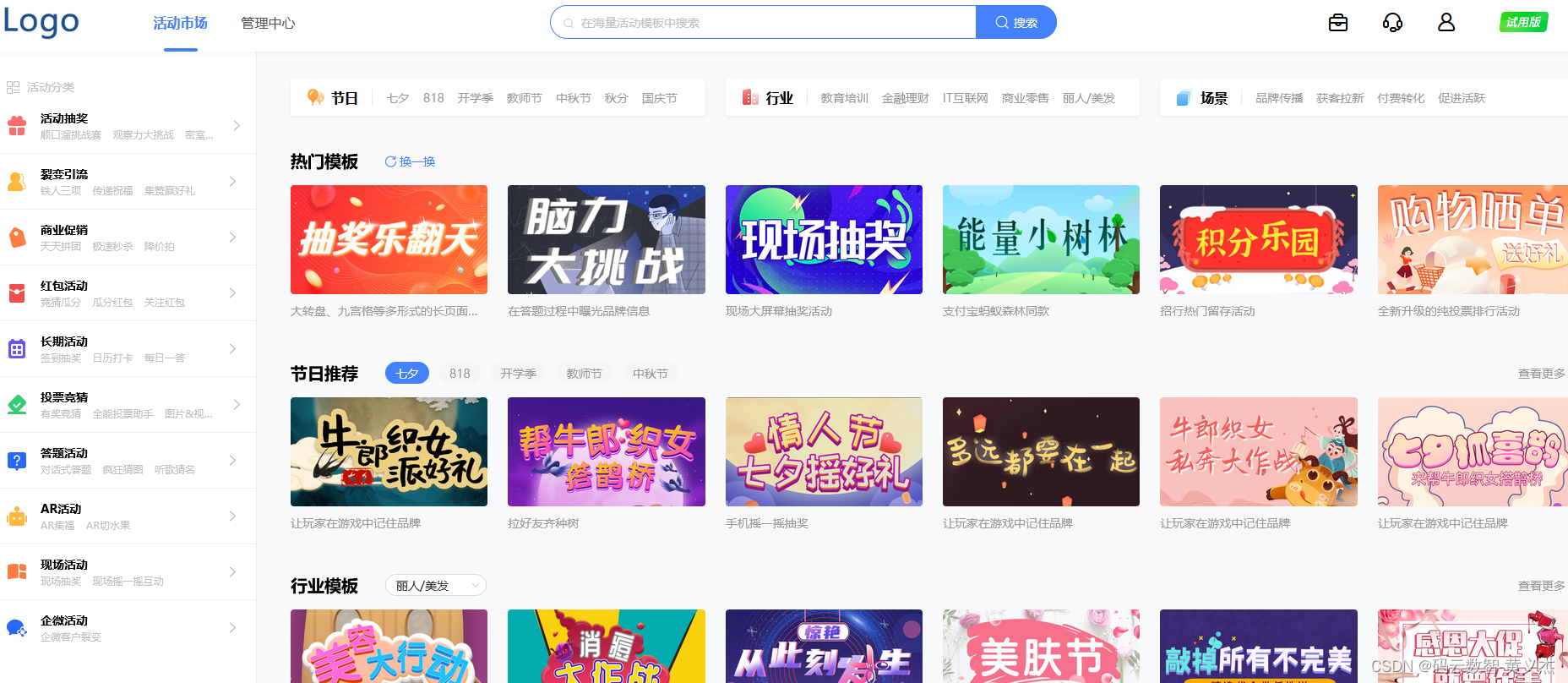The width and height of the screenshot is (1568, 683).
Task: Open the 付费转化 scene filter link
Action: pyautogui.click(x=1401, y=98)
